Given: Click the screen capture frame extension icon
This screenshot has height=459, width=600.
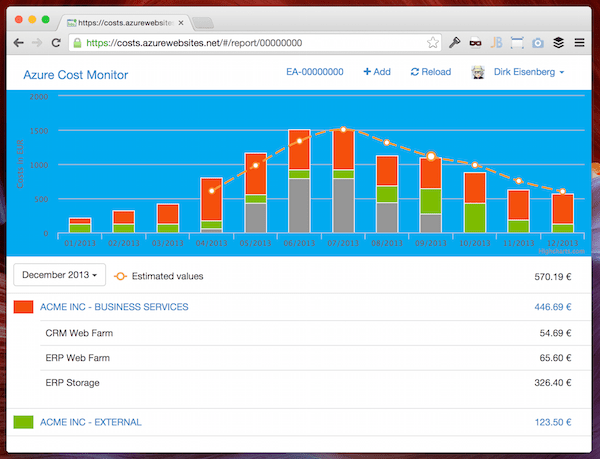Looking at the screenshot, I should tap(517, 42).
